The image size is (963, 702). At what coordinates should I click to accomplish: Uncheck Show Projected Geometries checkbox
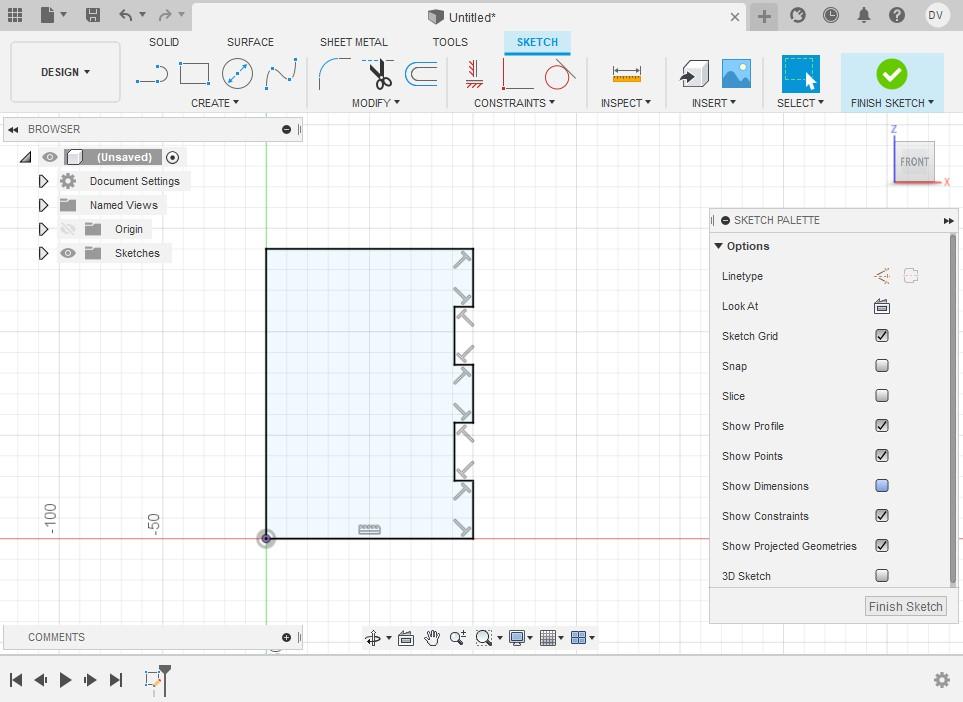pyautogui.click(x=882, y=545)
